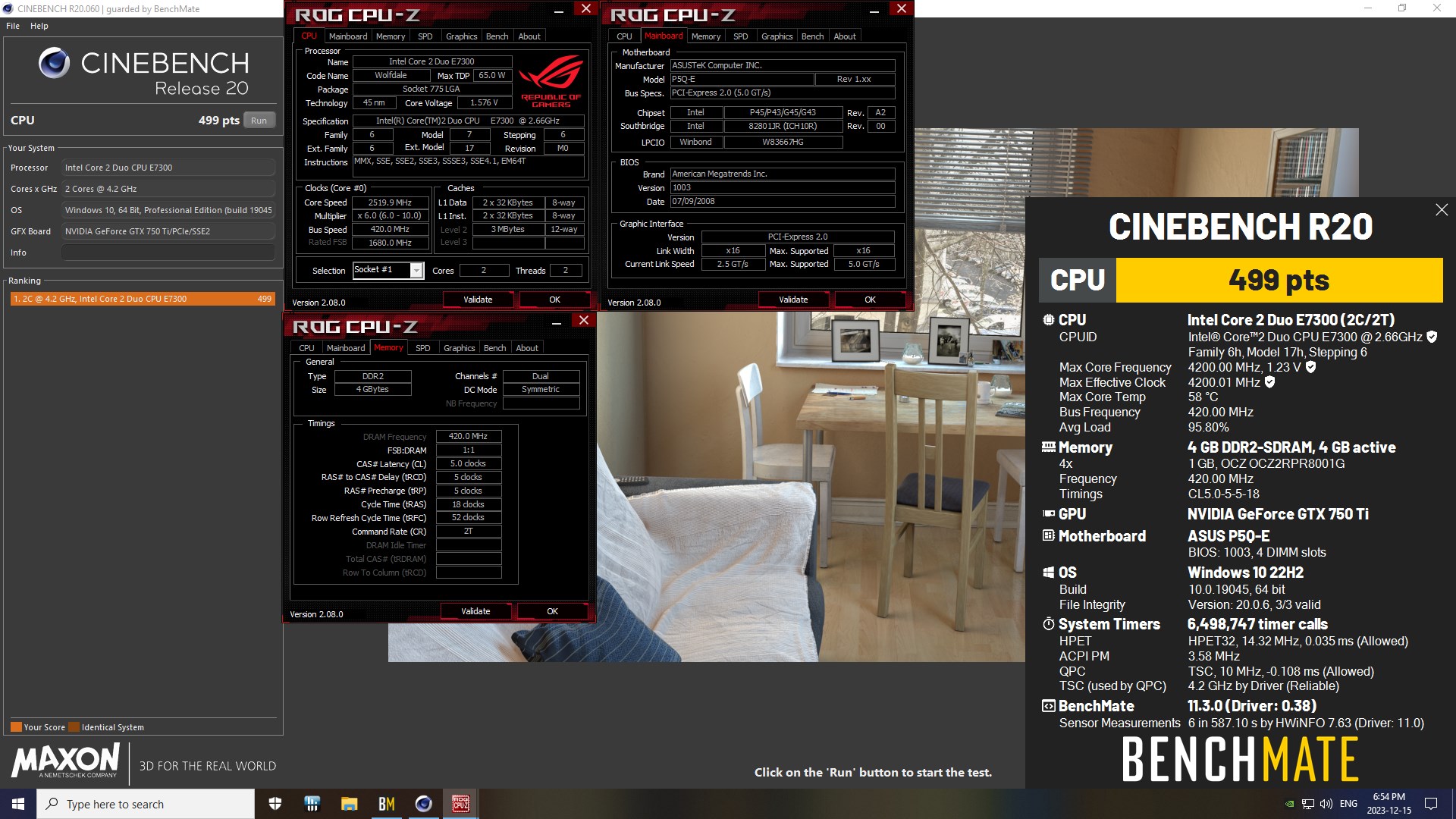Click the Info input field in Cinebench

tap(168, 253)
